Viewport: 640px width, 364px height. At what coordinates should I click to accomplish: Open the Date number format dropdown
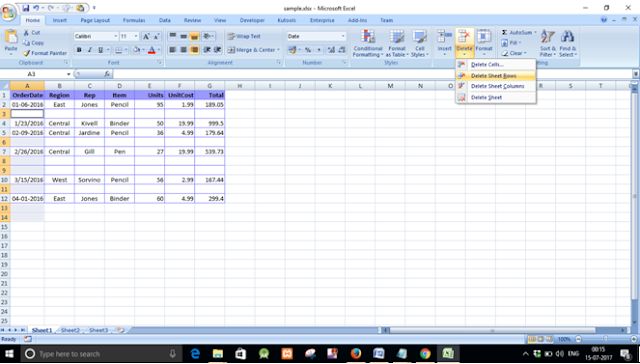point(343,36)
